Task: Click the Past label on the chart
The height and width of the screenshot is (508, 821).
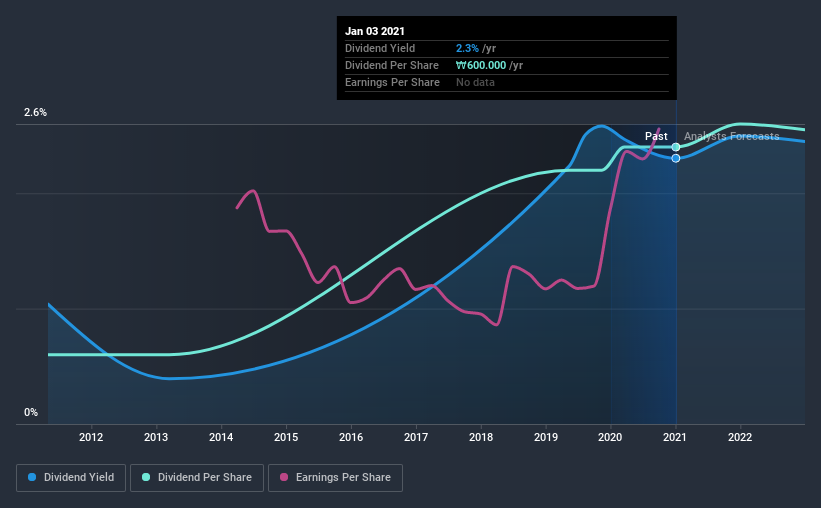Action: coord(656,136)
